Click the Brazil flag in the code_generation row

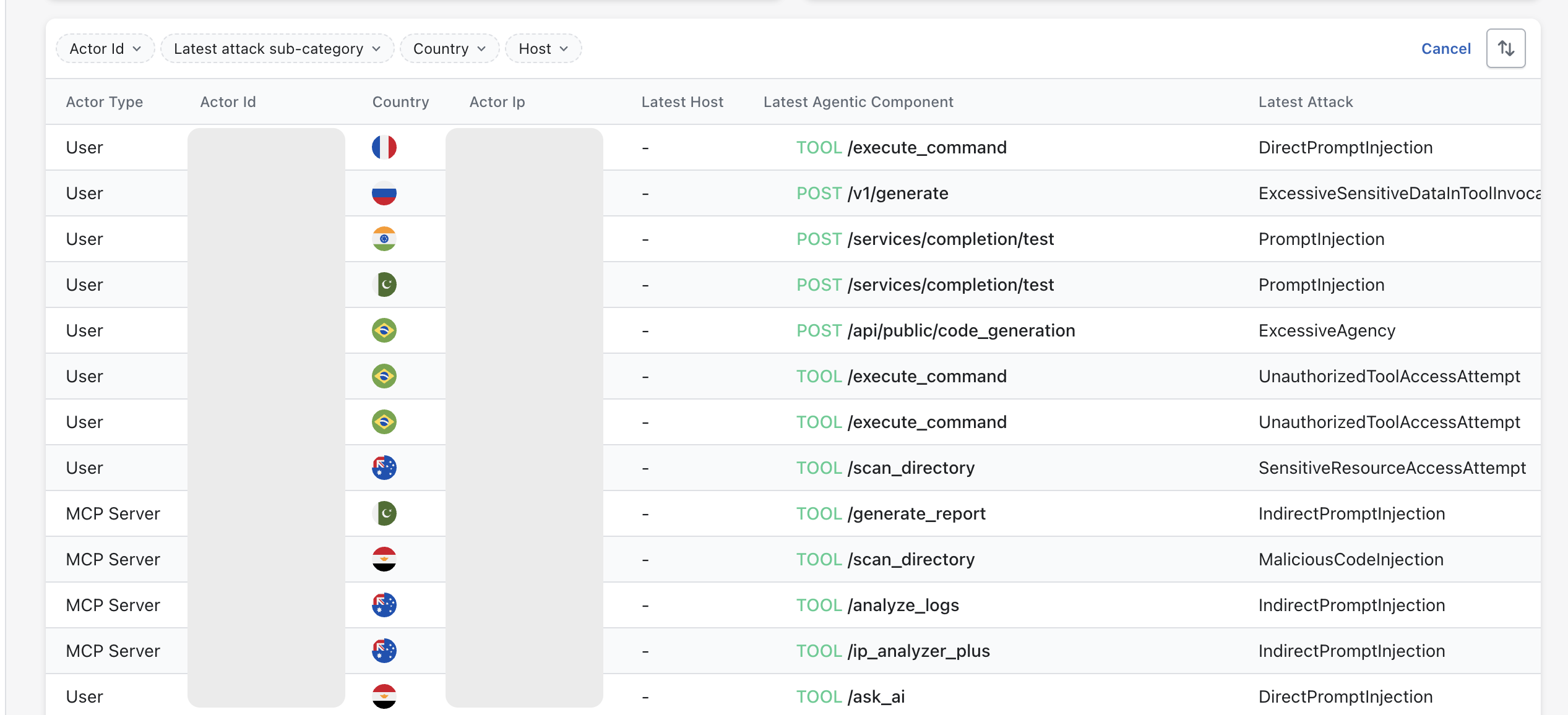point(384,330)
